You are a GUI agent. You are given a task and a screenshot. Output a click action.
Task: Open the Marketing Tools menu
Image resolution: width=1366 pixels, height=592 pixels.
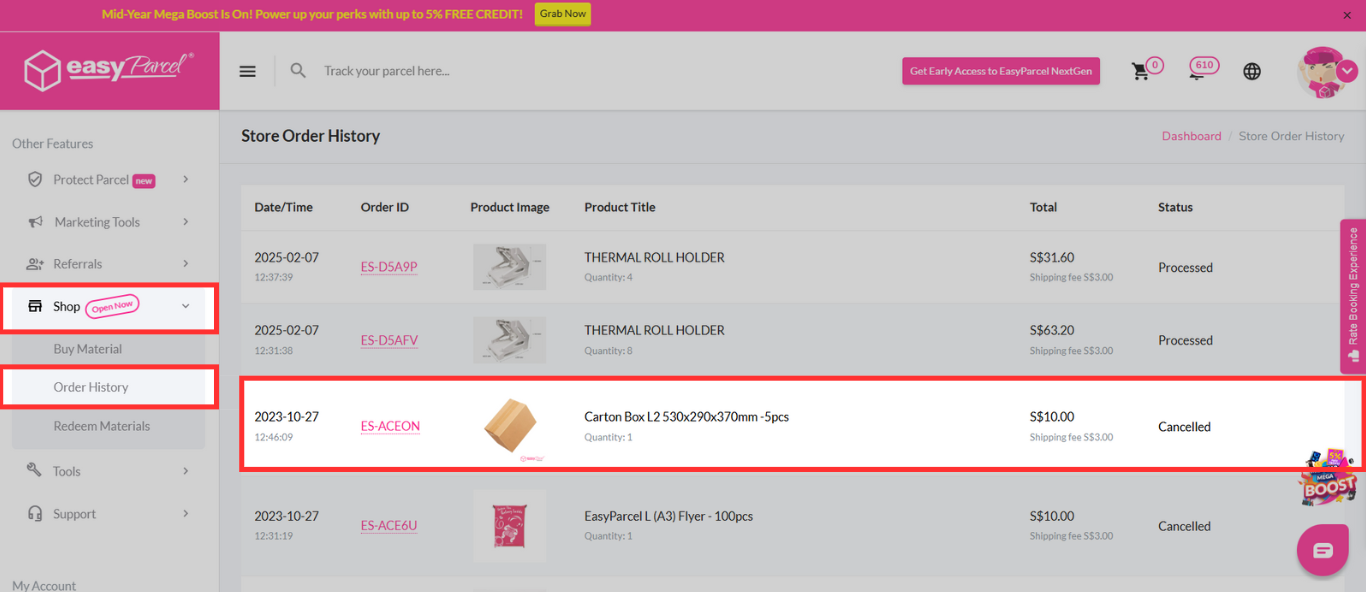(x=97, y=222)
